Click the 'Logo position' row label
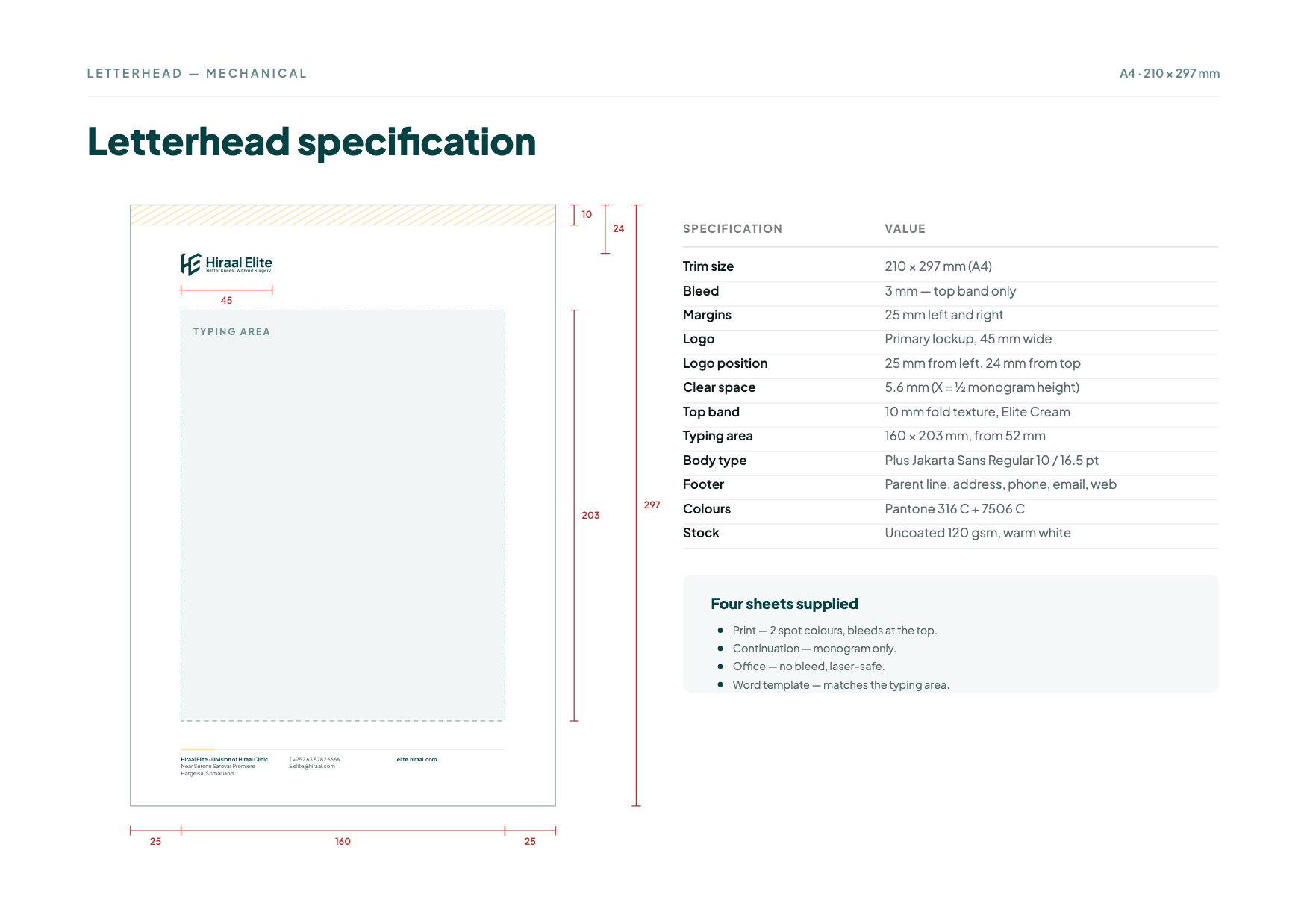This screenshot has height=924, width=1307. (725, 363)
